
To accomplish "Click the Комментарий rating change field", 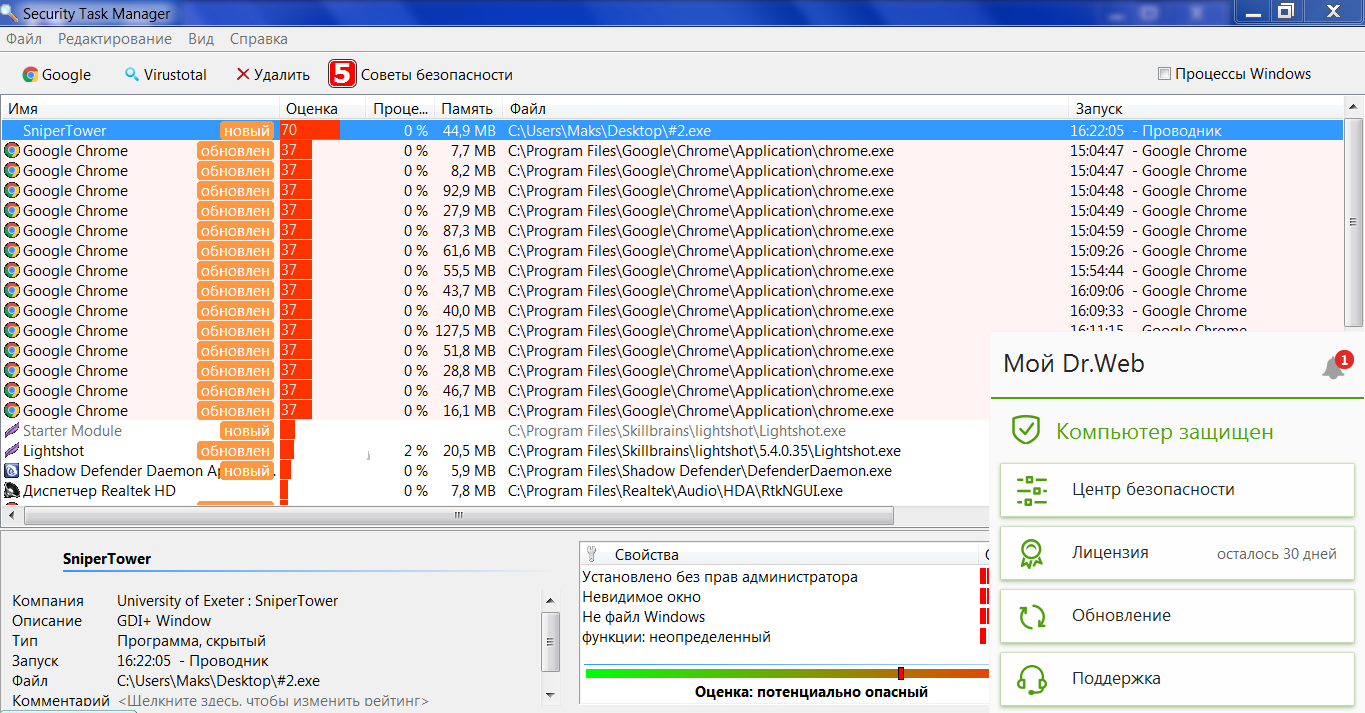I will point(273,701).
